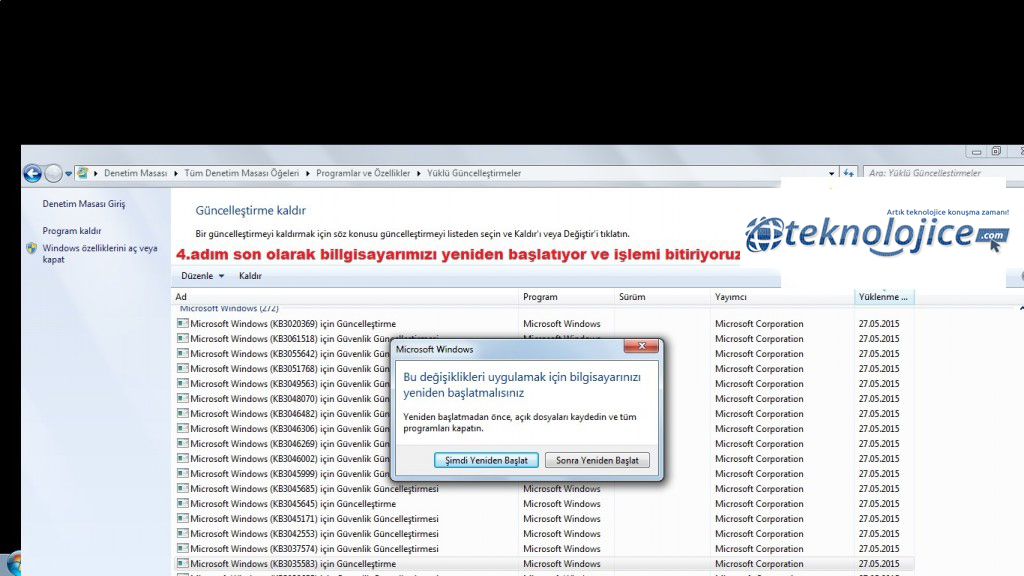Select the update row named KB3045171
Viewport: 1024px width, 576px height.
tap(545, 519)
